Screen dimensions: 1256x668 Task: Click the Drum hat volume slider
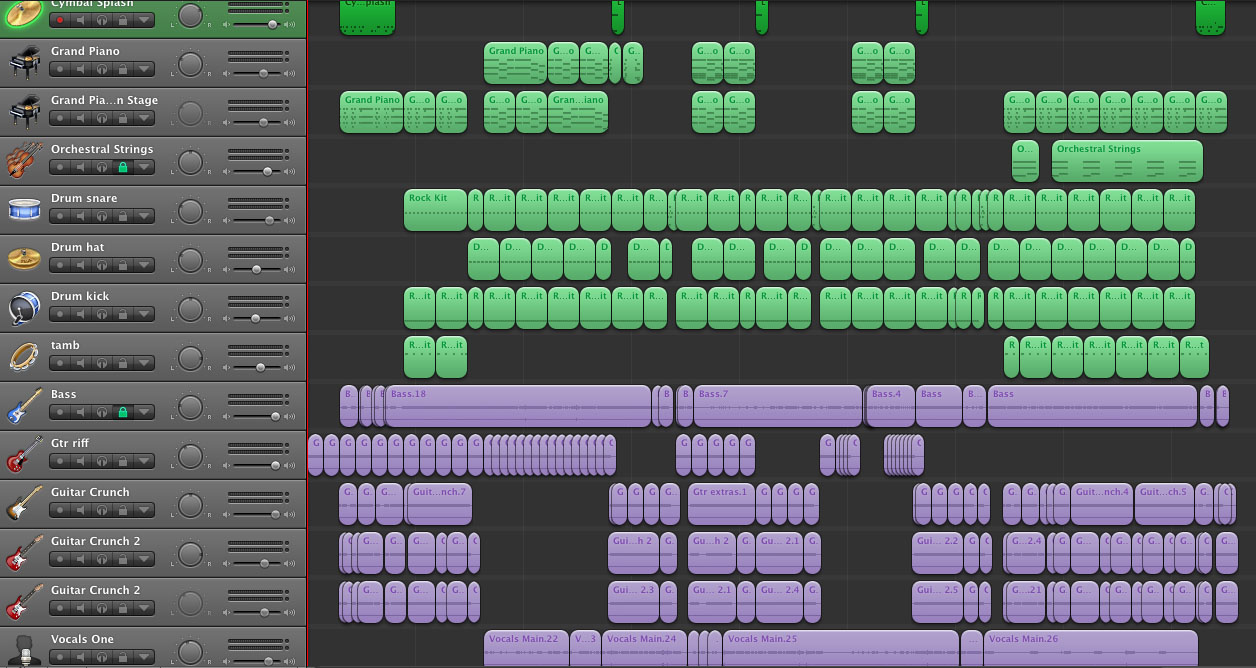point(257,269)
